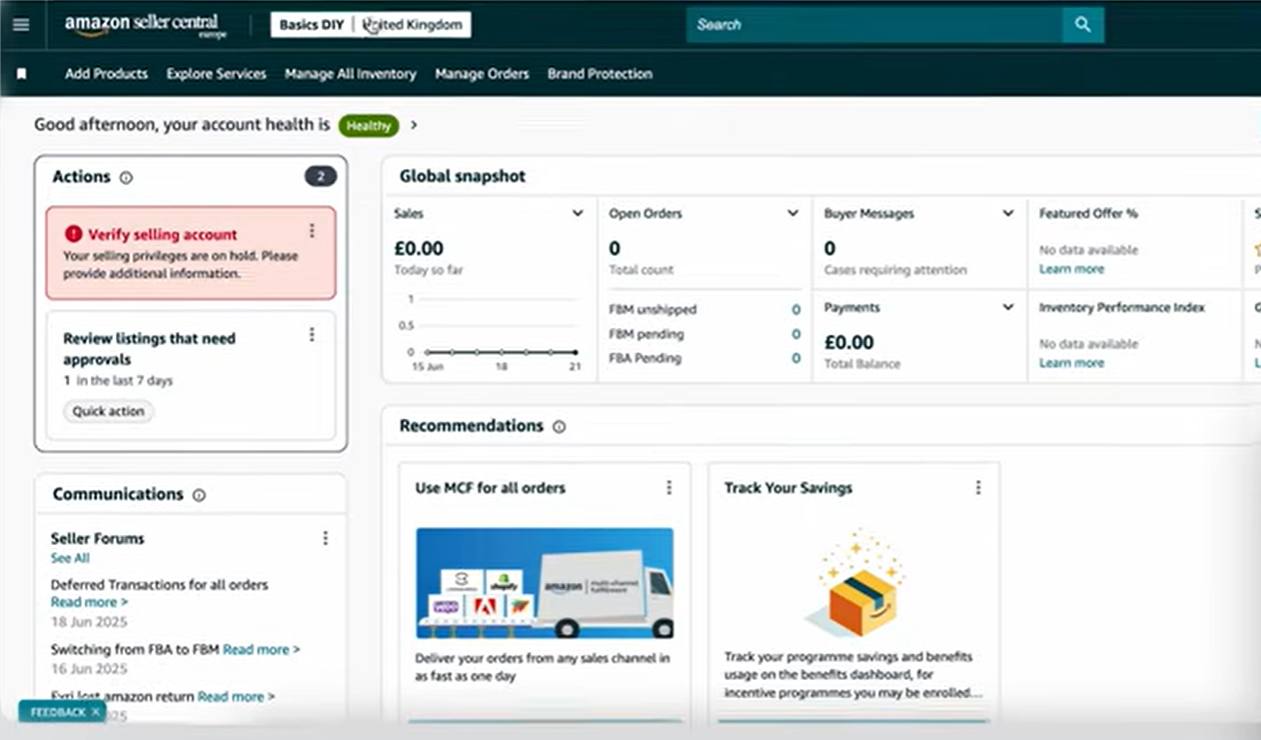Expand the Open Orders dropdown
Viewport: 1261px width, 740px height.
(x=793, y=214)
